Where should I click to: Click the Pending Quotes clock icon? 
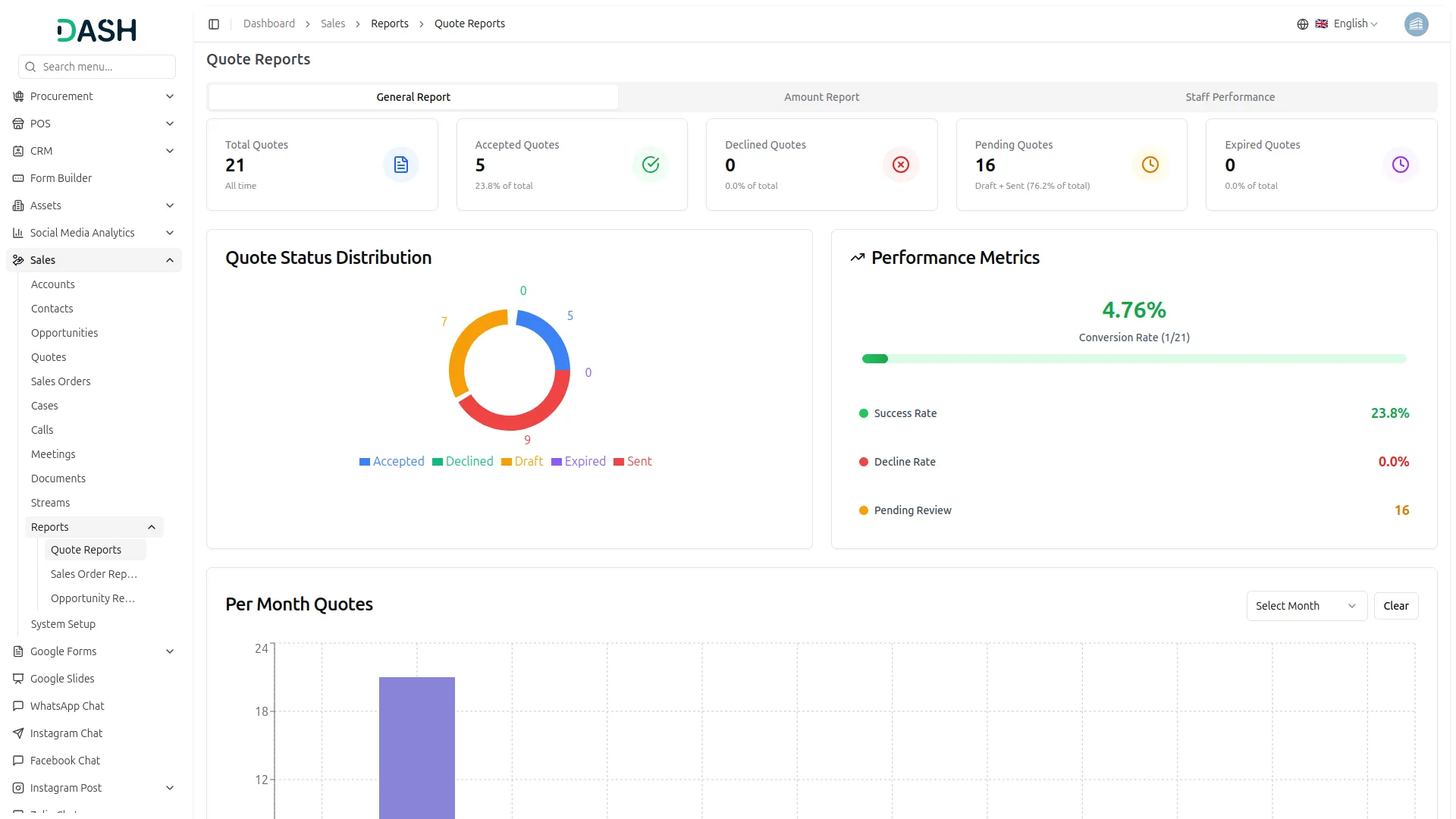click(x=1150, y=165)
